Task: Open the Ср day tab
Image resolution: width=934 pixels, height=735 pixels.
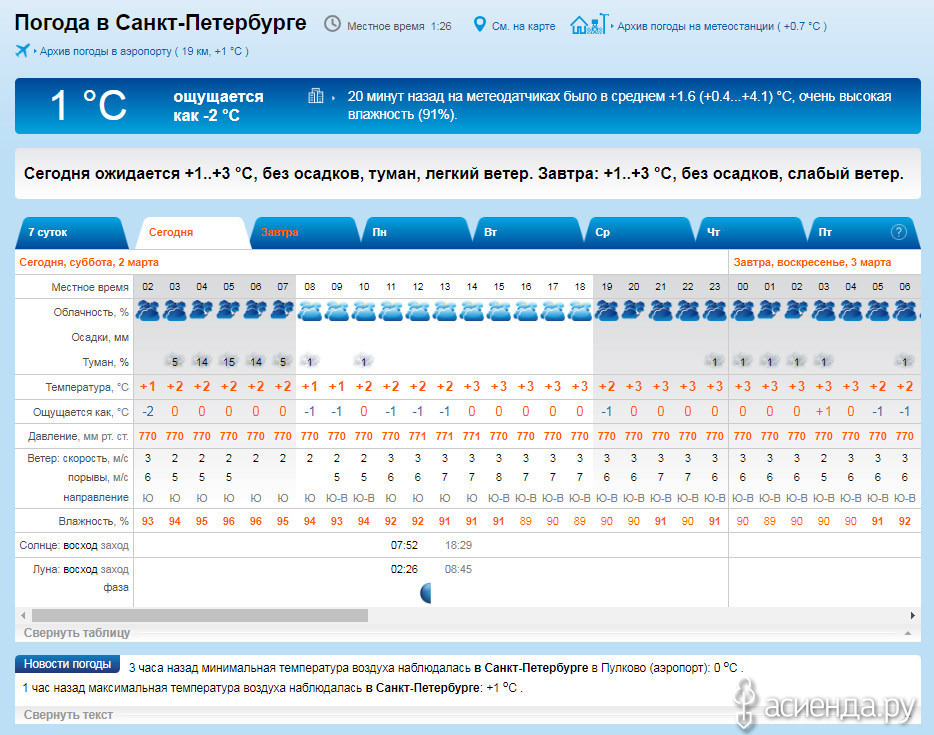Action: click(x=640, y=232)
